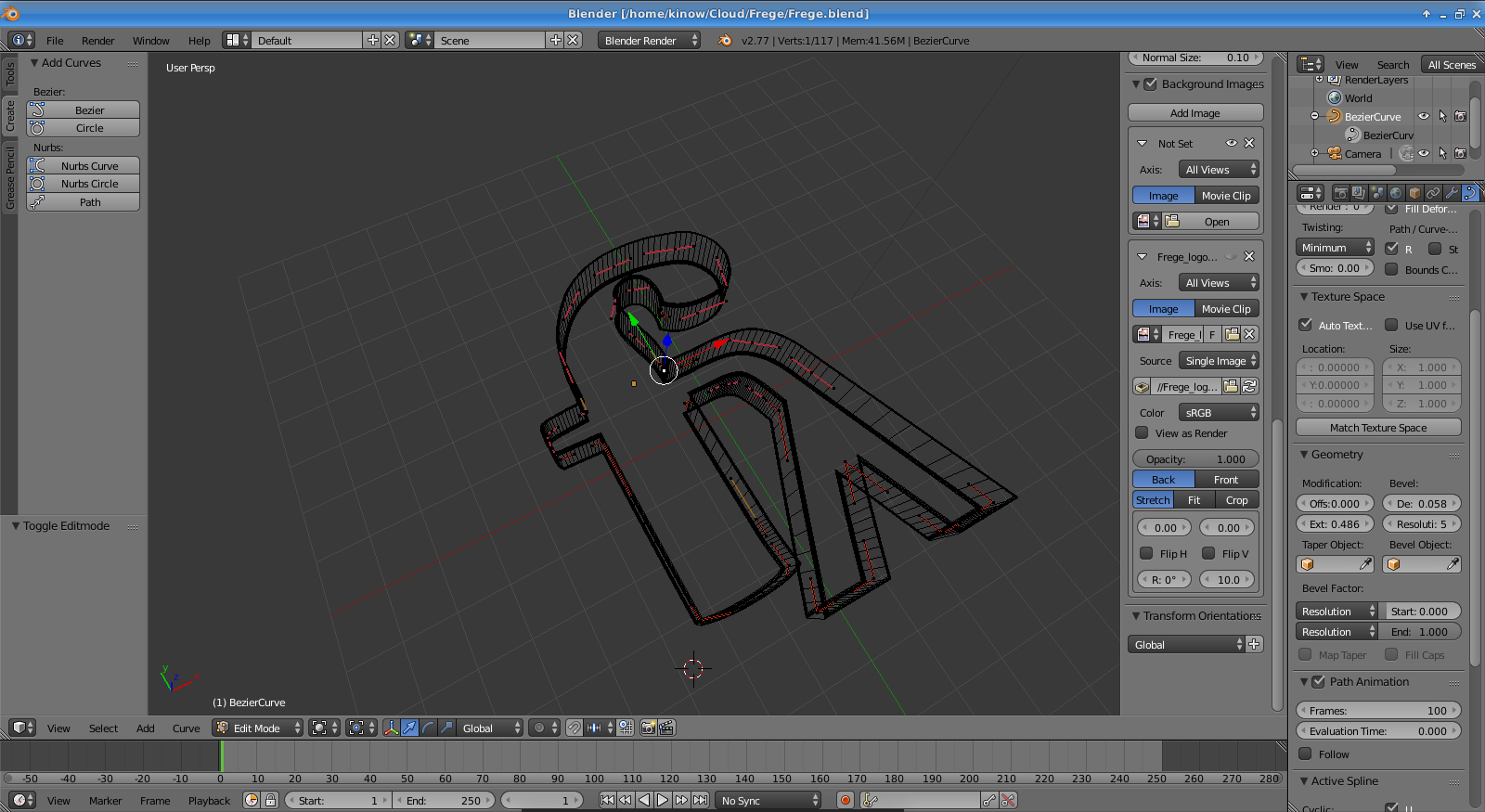Open the curve Data properties tab
The width and height of the screenshot is (1485, 812).
1470,193
